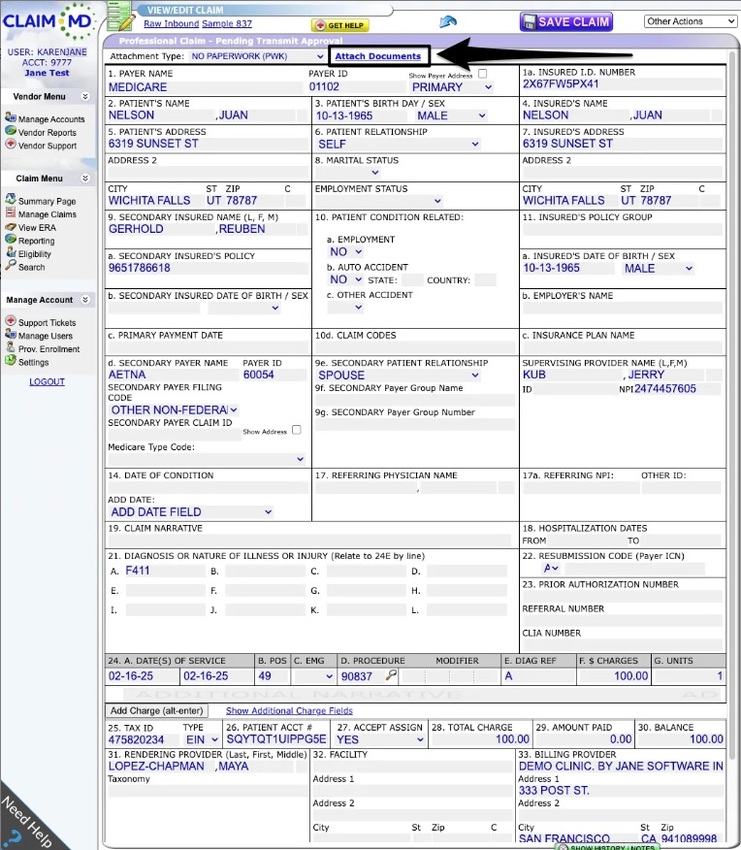This screenshot has width=741, height=850.
Task: Click the diagnosis A field F411
Action: point(165,571)
